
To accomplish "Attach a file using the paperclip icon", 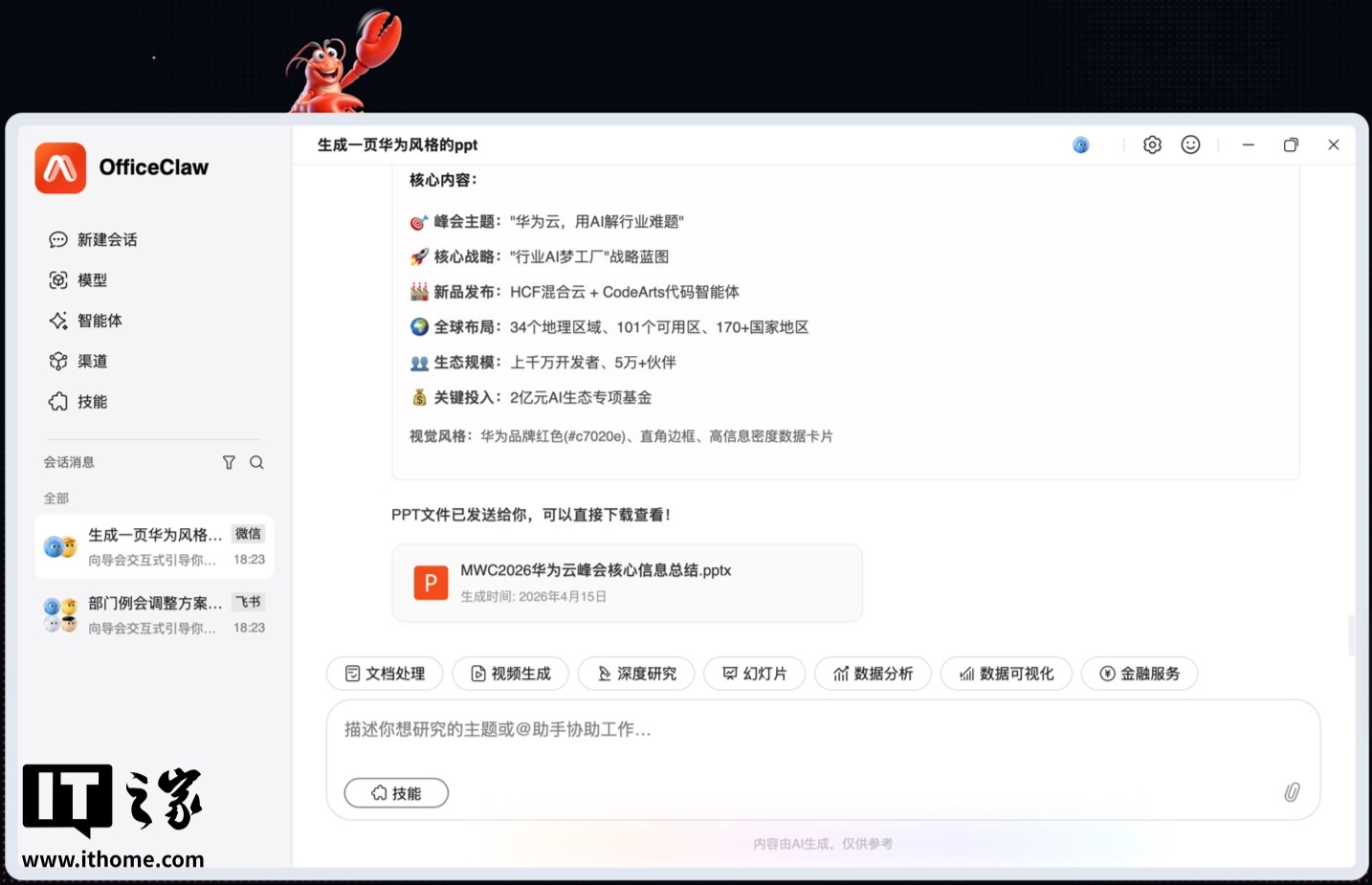I will (x=1292, y=791).
